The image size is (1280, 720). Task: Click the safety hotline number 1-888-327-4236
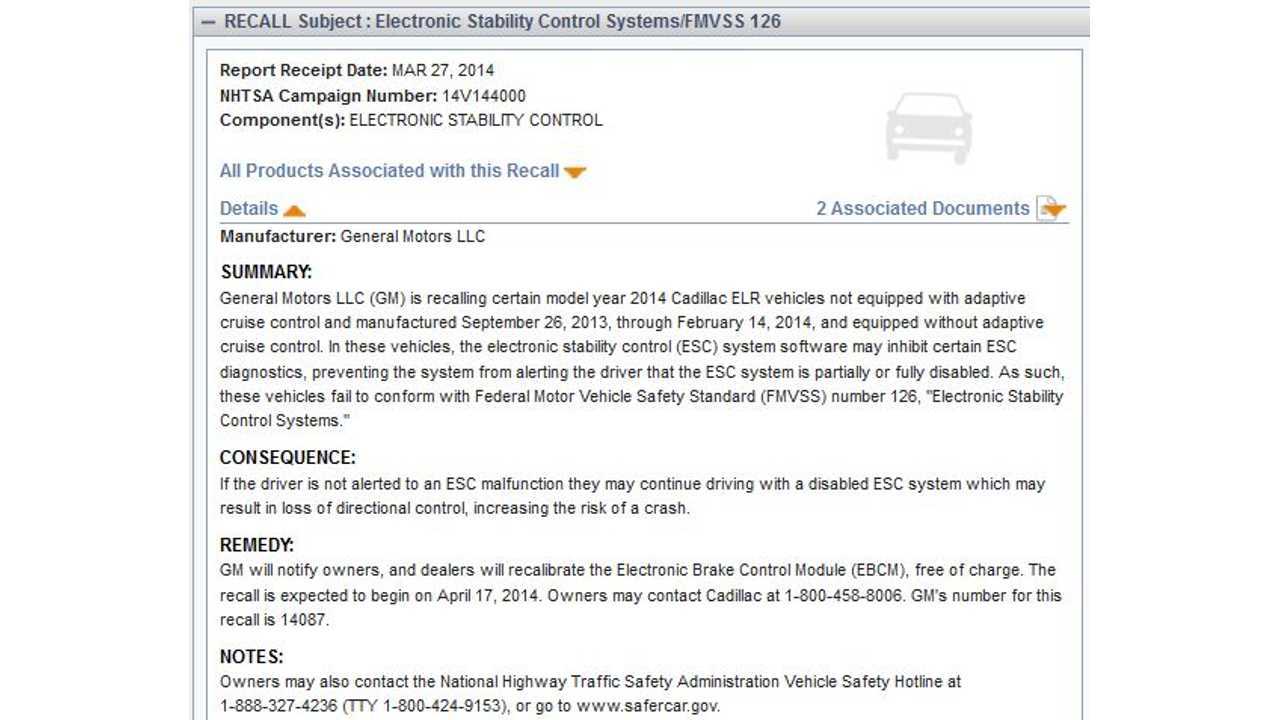tap(279, 706)
